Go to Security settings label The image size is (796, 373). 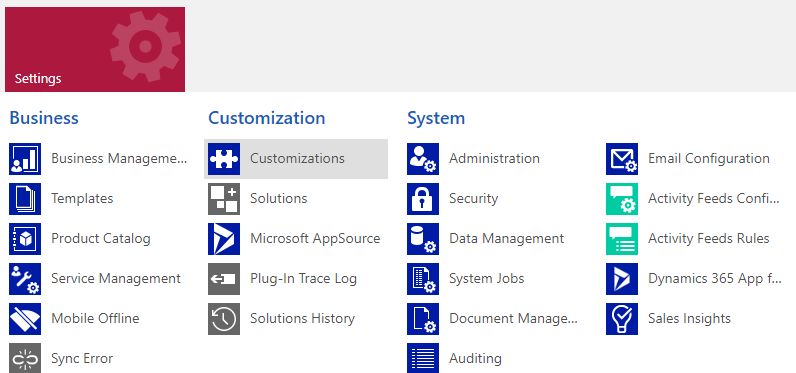pyautogui.click(x=474, y=198)
